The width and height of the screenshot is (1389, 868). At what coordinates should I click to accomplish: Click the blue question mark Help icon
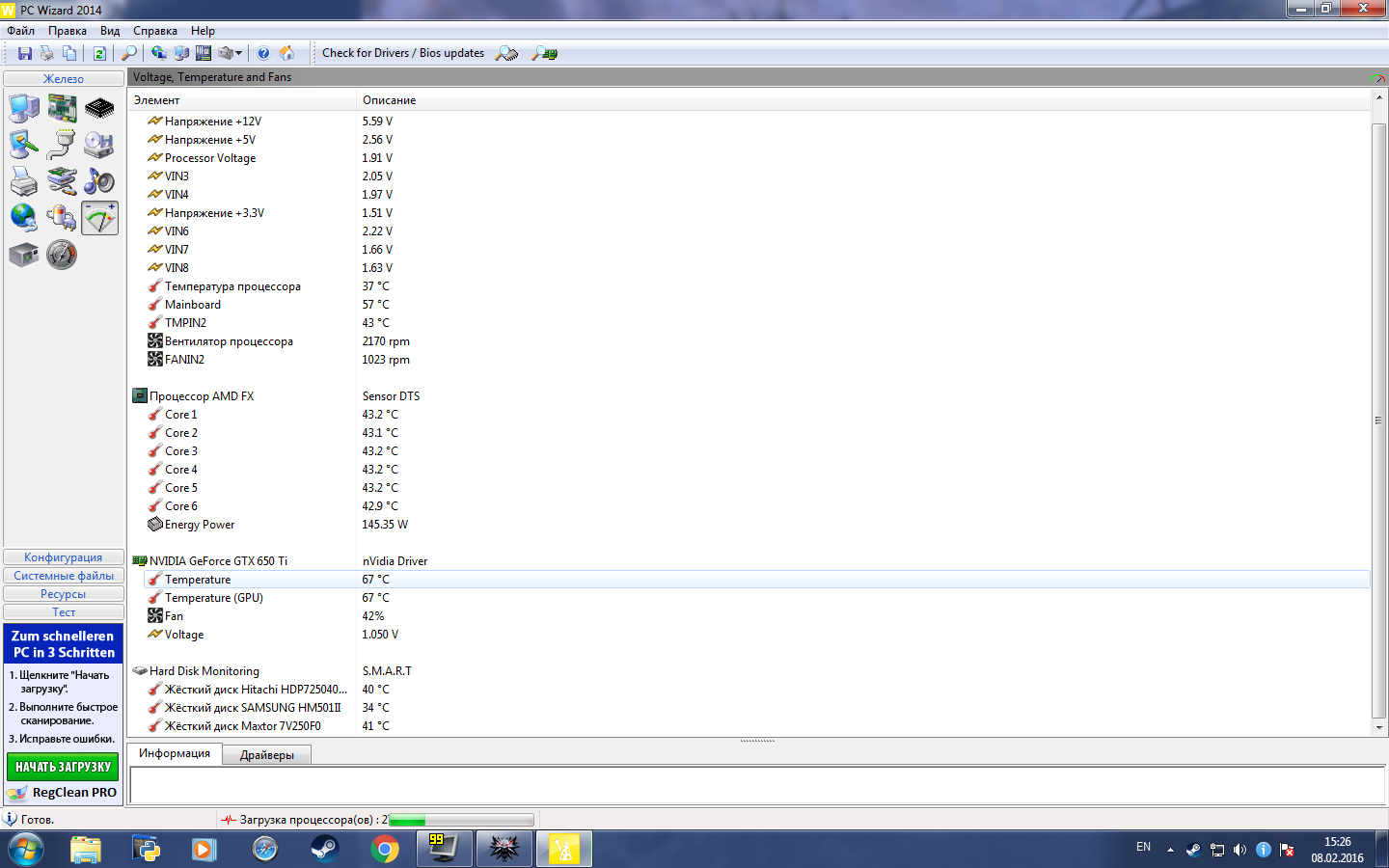tap(263, 53)
